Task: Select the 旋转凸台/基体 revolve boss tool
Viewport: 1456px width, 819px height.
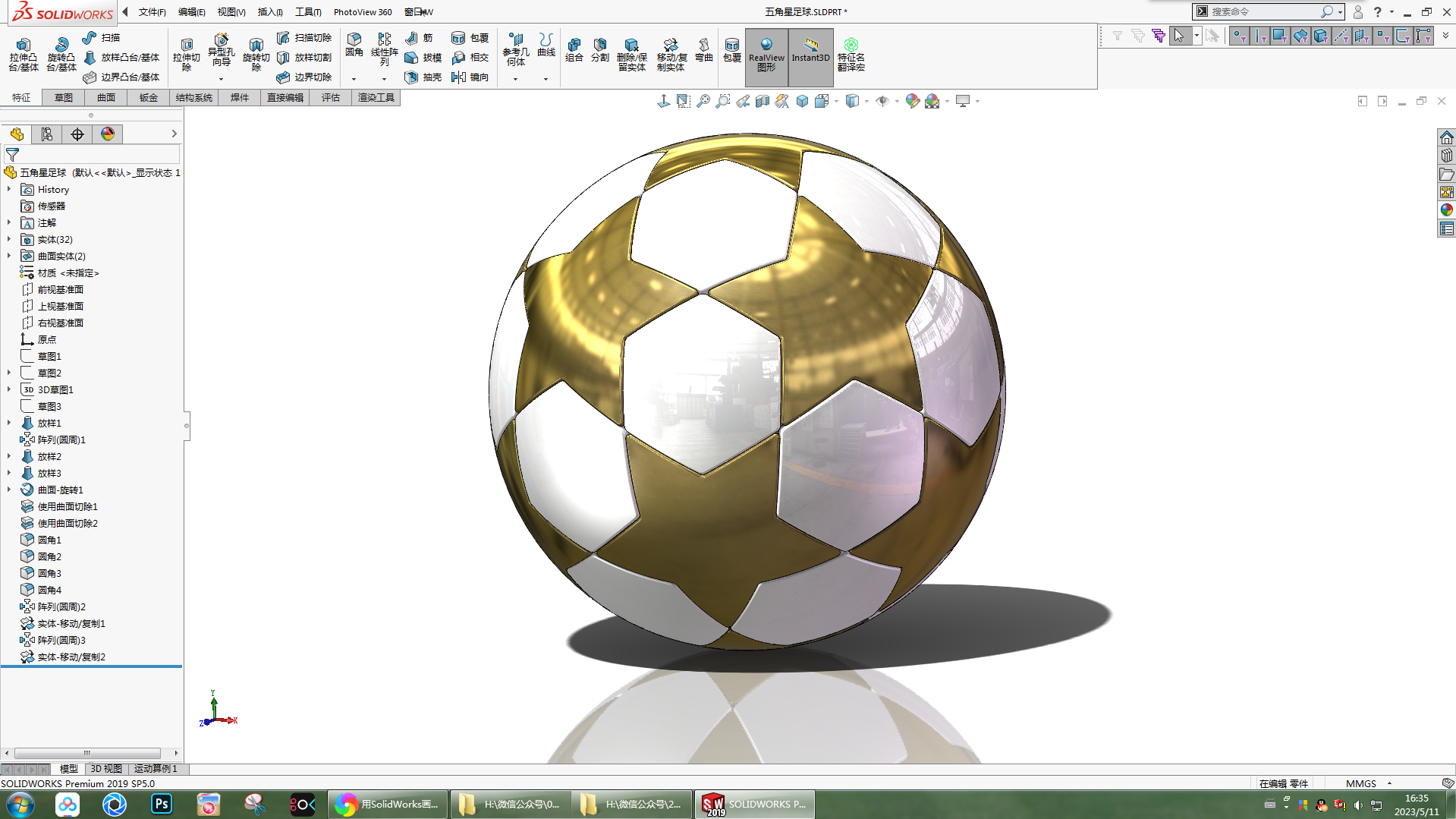Action: click(x=61, y=54)
